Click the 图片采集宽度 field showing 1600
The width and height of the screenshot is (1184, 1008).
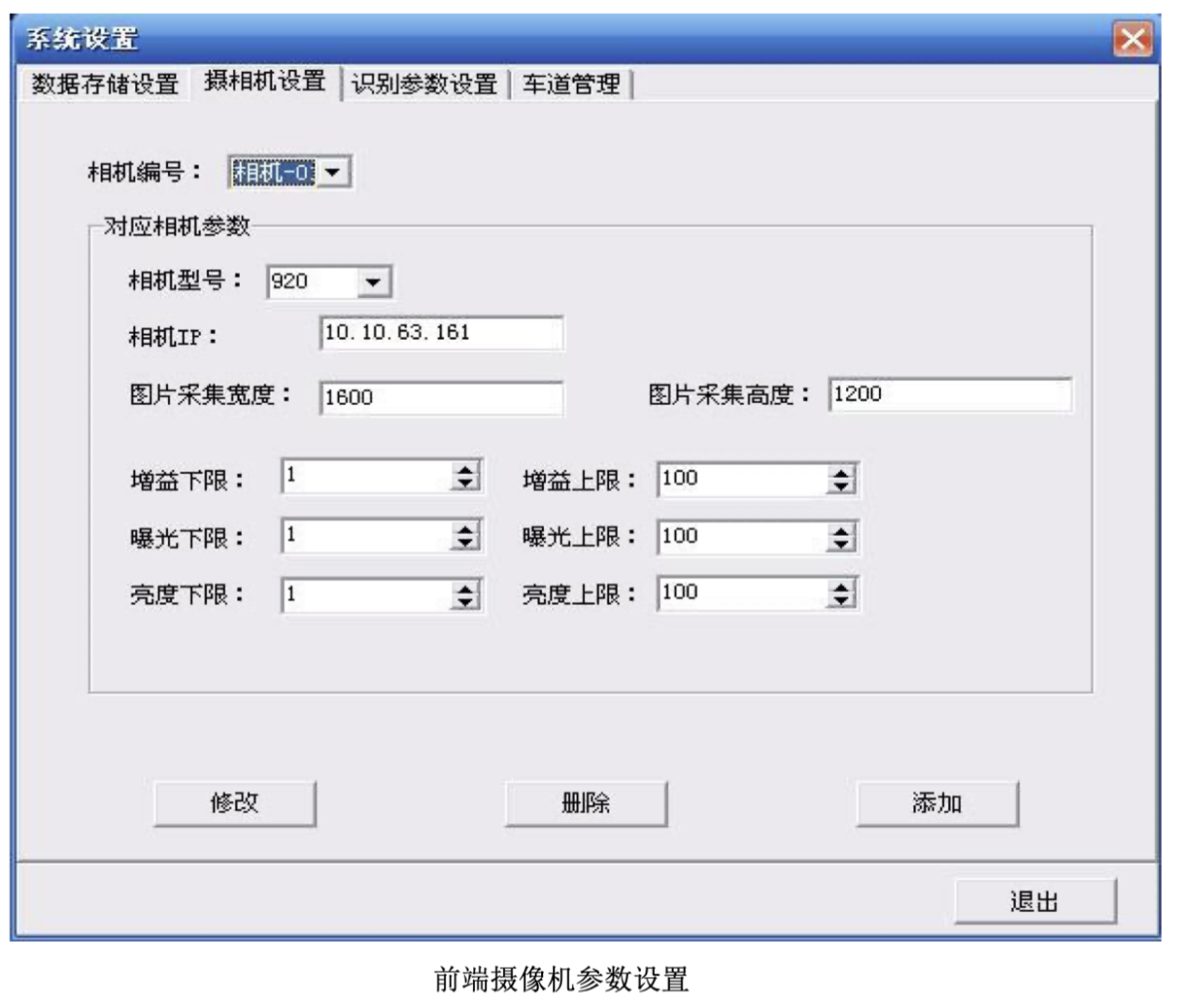[x=440, y=398]
